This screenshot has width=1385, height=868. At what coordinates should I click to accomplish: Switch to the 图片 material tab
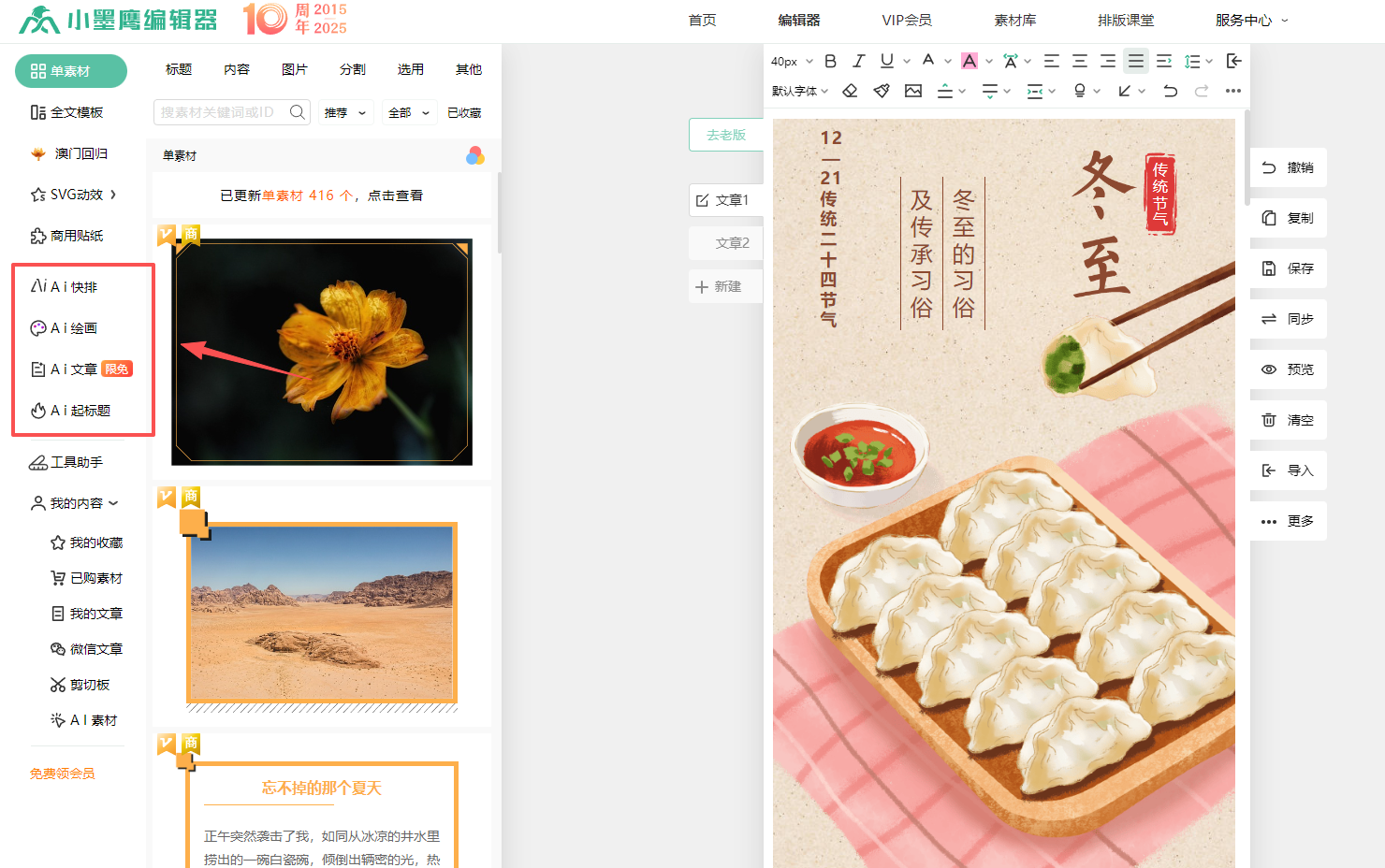(x=294, y=69)
